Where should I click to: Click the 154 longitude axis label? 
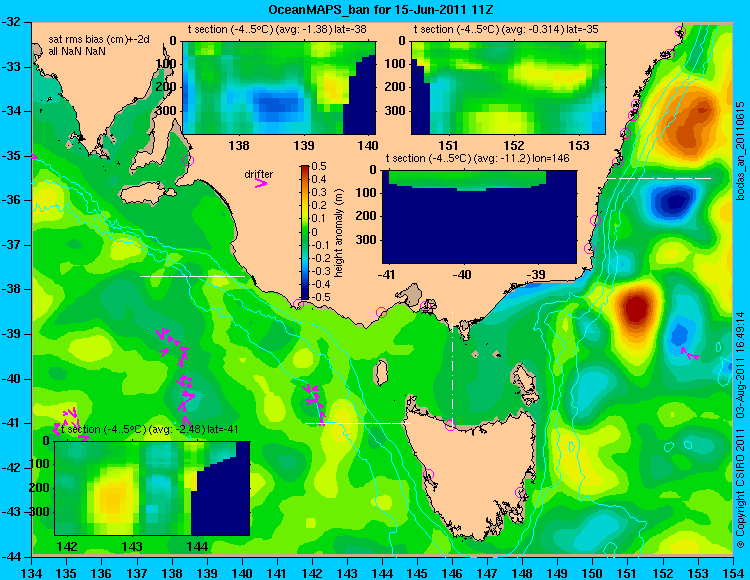point(733,572)
